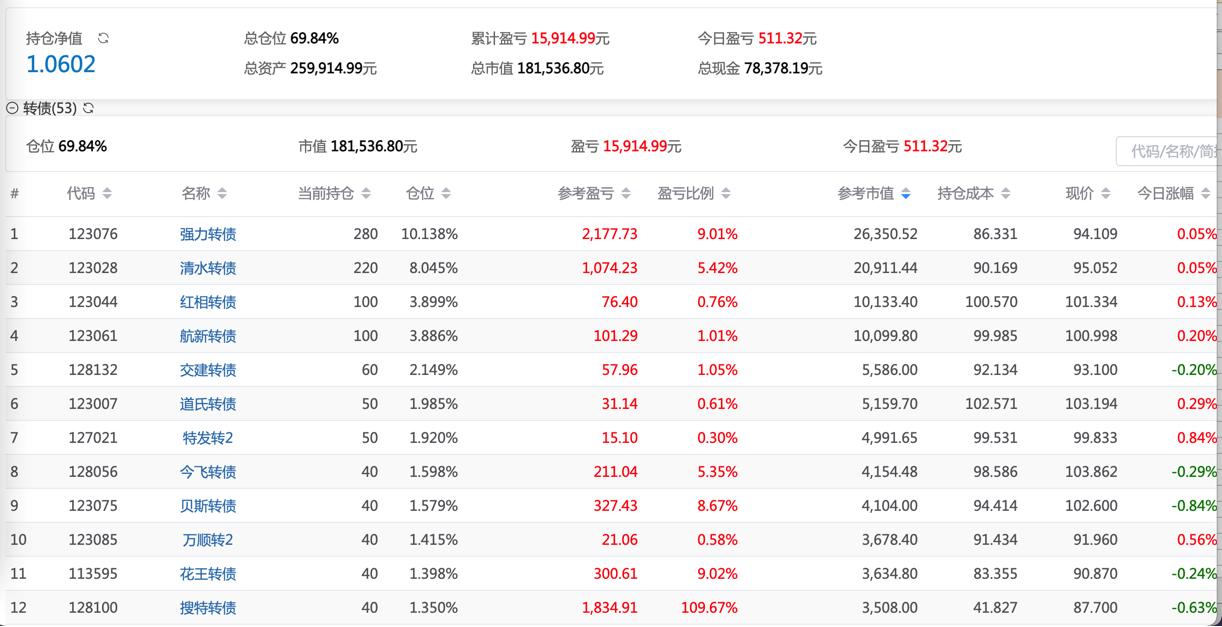The image size is (1222, 627).
Task: Open 交建转债 bond link
Action: 208,370
